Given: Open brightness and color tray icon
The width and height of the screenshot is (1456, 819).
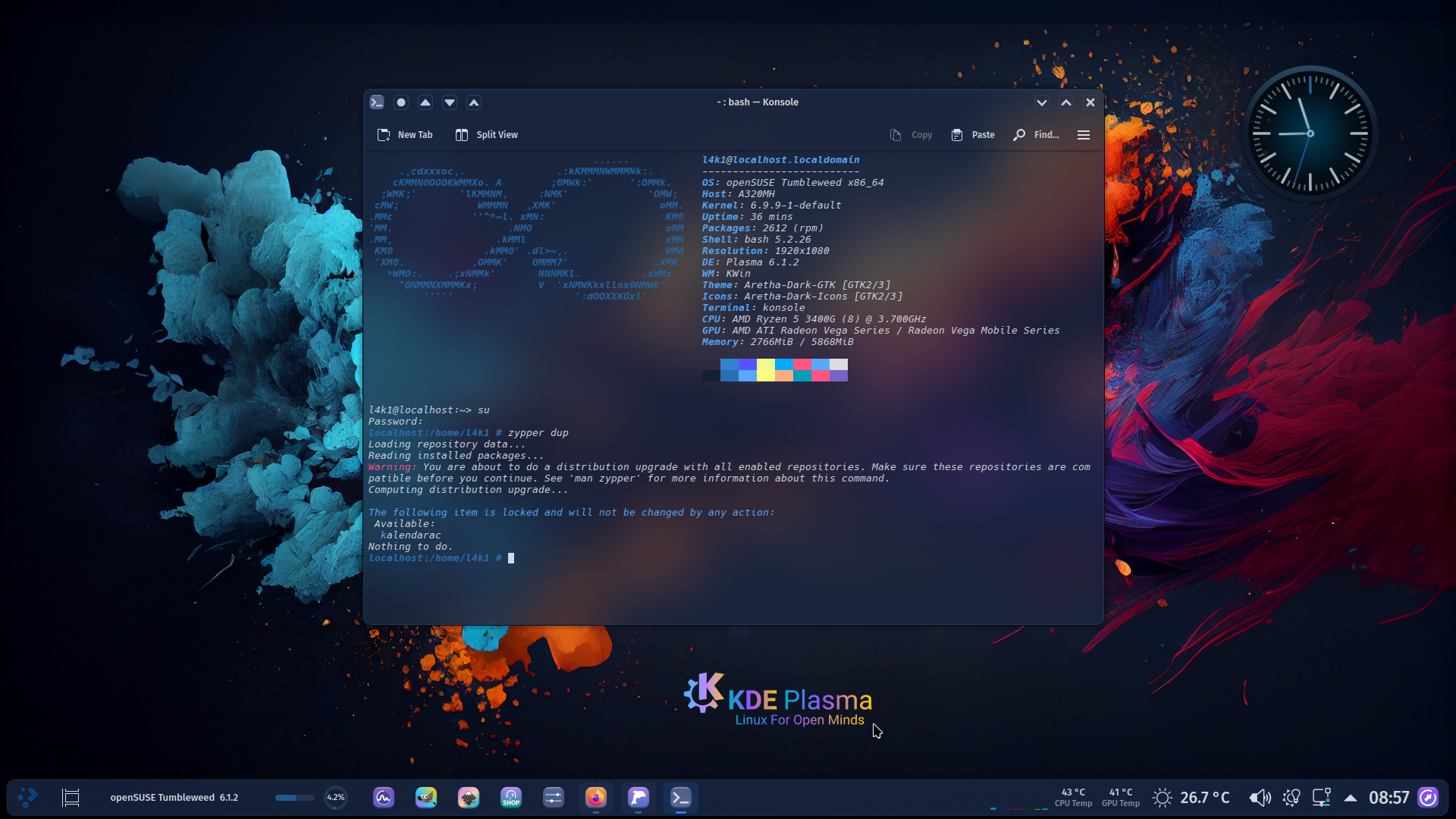Looking at the screenshot, I should pos(1291,798).
